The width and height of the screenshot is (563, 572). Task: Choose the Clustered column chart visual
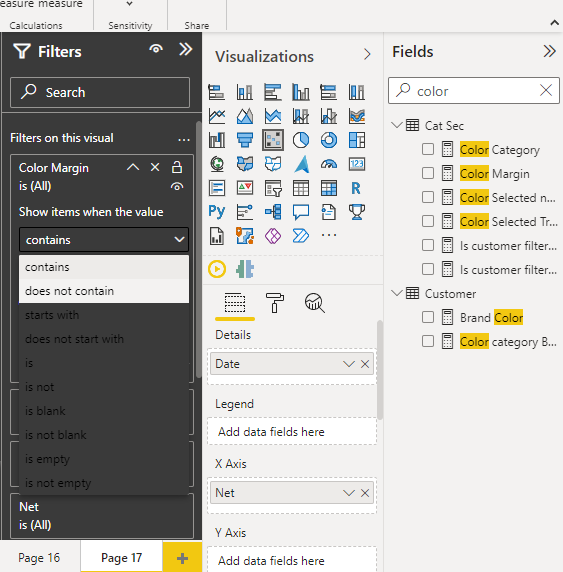click(301, 92)
